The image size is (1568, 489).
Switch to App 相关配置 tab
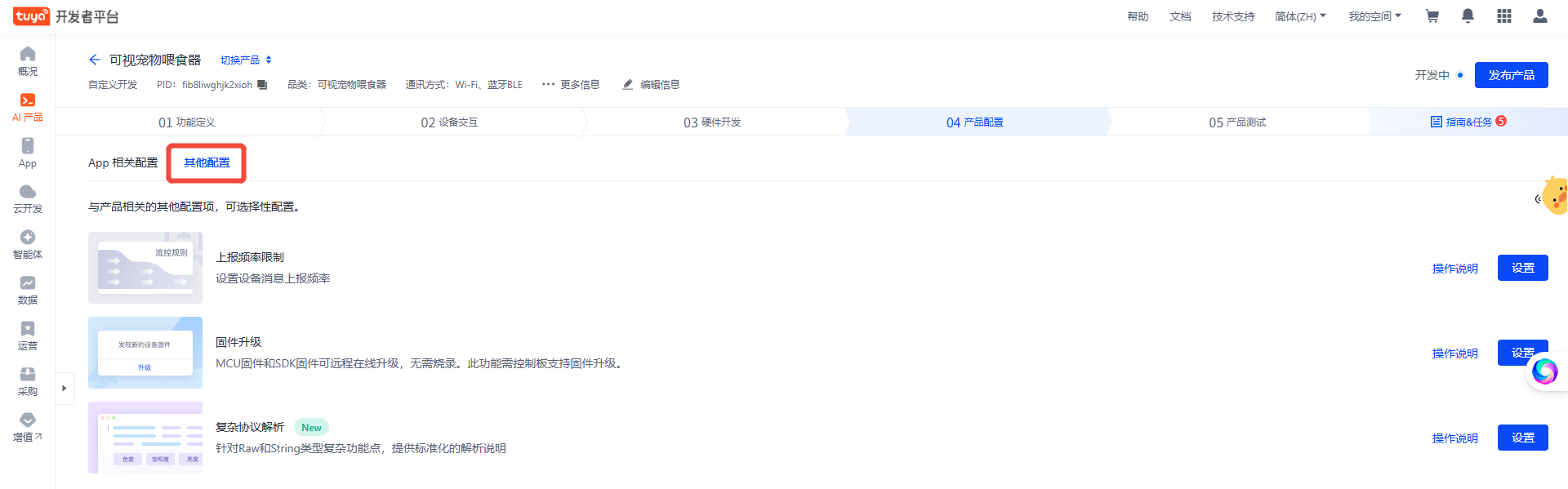(123, 163)
